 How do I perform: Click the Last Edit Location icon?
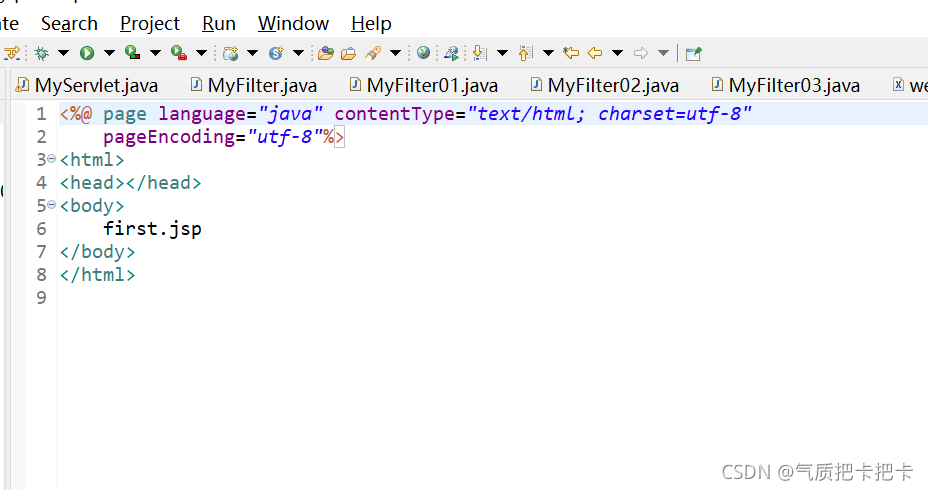tap(571, 53)
